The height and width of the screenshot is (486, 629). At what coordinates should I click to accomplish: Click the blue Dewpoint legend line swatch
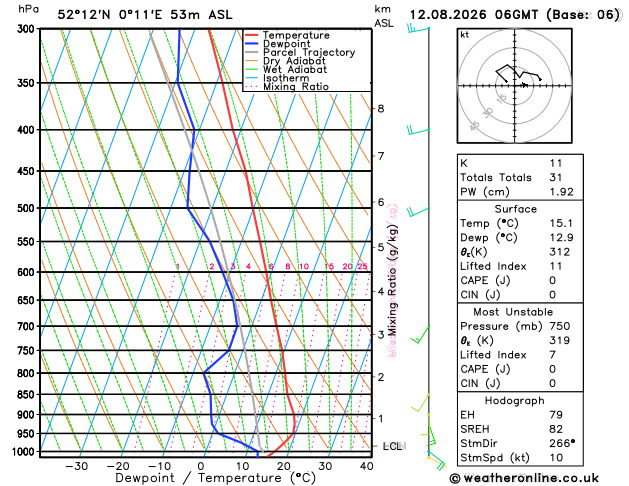pos(252,44)
